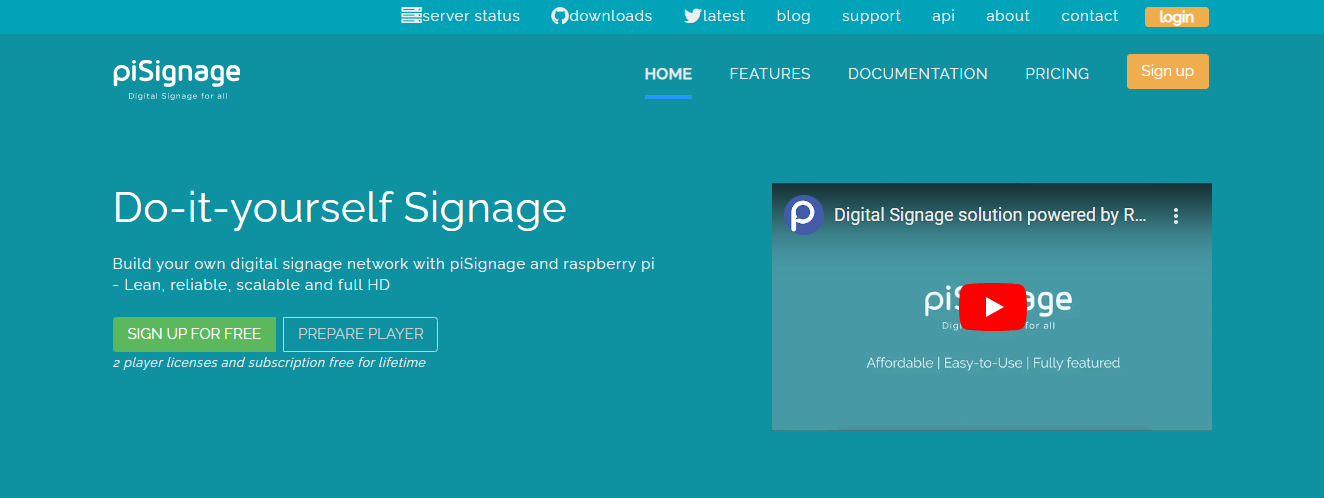Click the "Digital Signage for all" tagline under logo
Viewport: 1324px width, 498px height.
click(178, 97)
